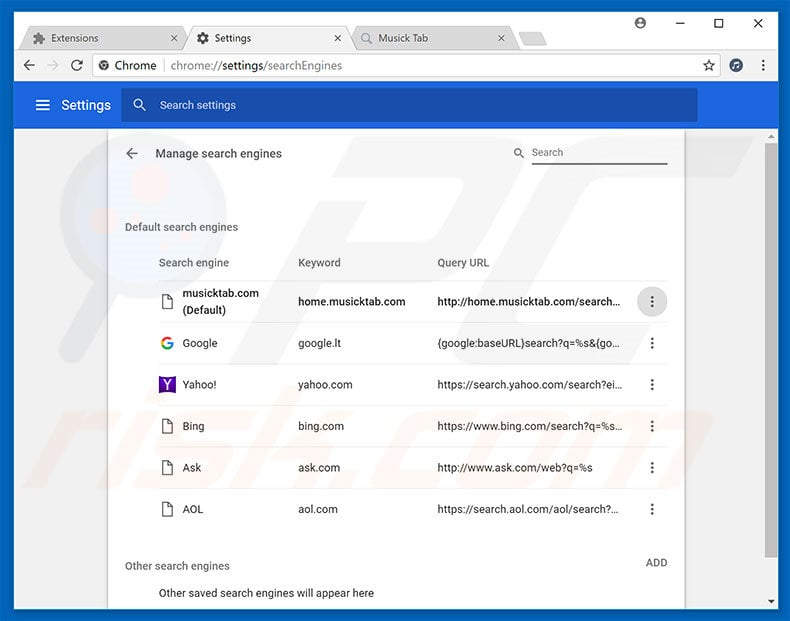Viewport: 790px width, 621px height.
Task: Close the Settings tab
Action: pyautogui.click(x=338, y=38)
